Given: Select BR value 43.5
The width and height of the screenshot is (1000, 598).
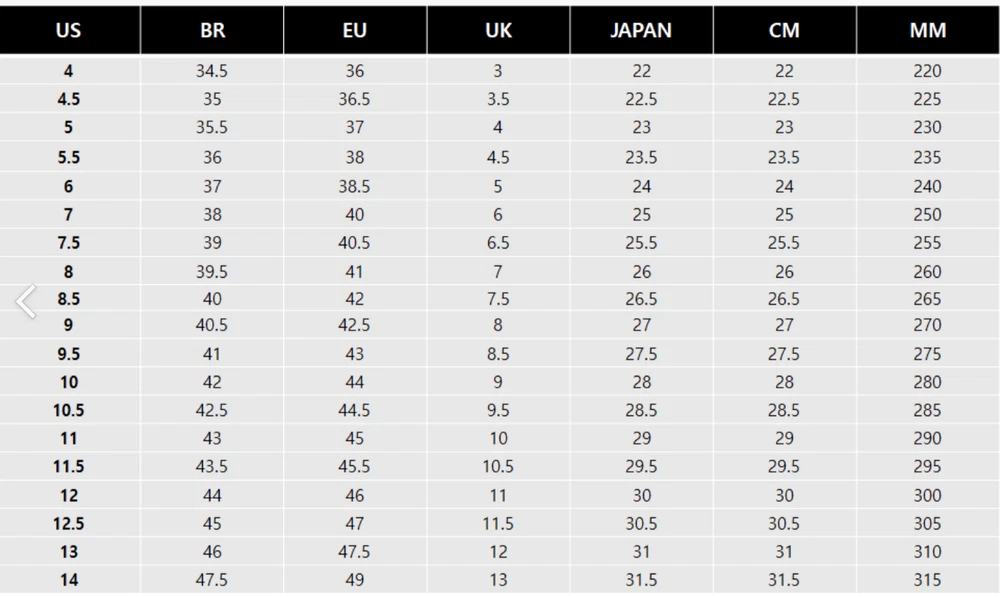Looking at the screenshot, I should [x=212, y=466].
